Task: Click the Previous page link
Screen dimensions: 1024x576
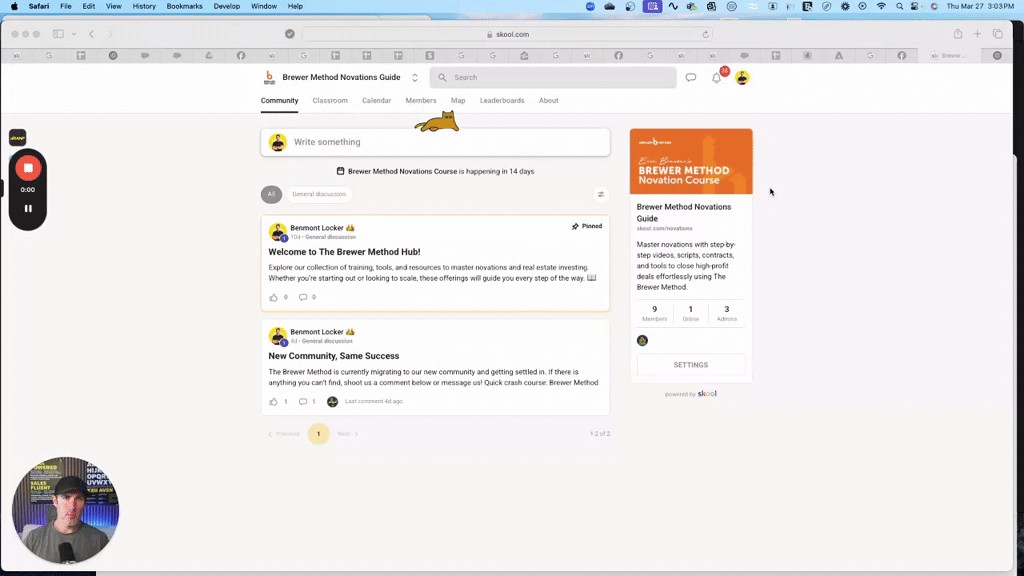Action: (284, 434)
